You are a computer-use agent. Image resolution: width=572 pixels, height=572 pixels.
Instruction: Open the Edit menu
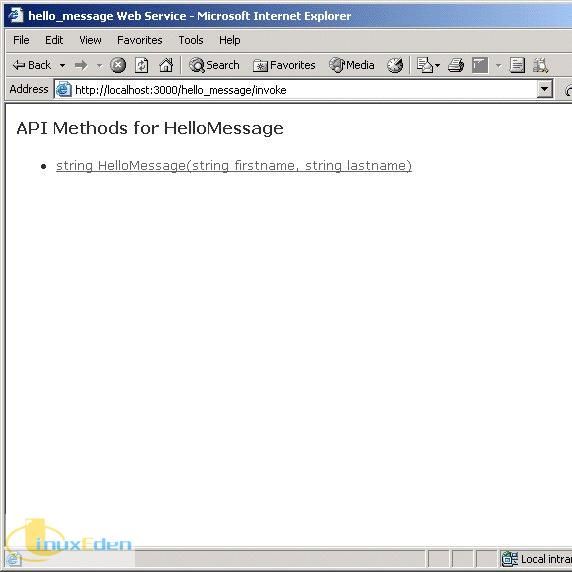(x=54, y=40)
